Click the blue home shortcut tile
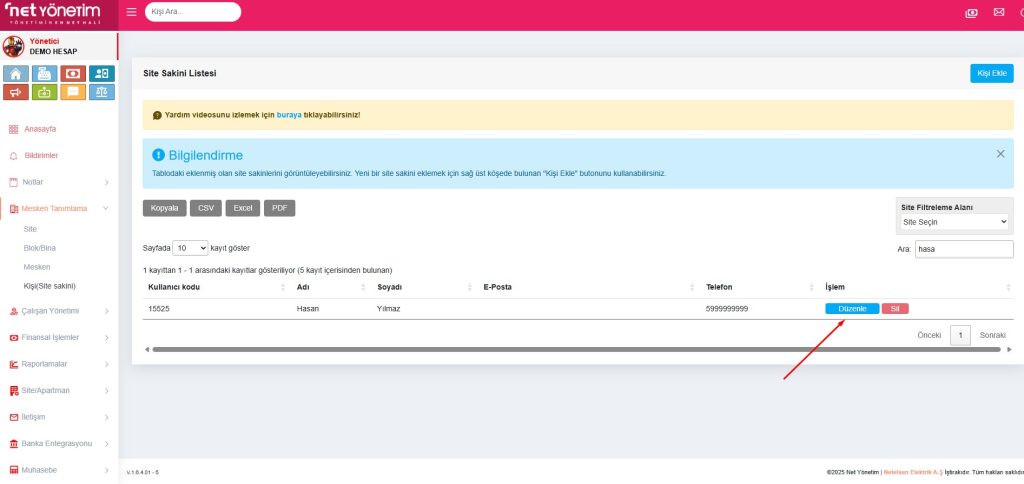The width and height of the screenshot is (1024, 484). tap(15, 73)
